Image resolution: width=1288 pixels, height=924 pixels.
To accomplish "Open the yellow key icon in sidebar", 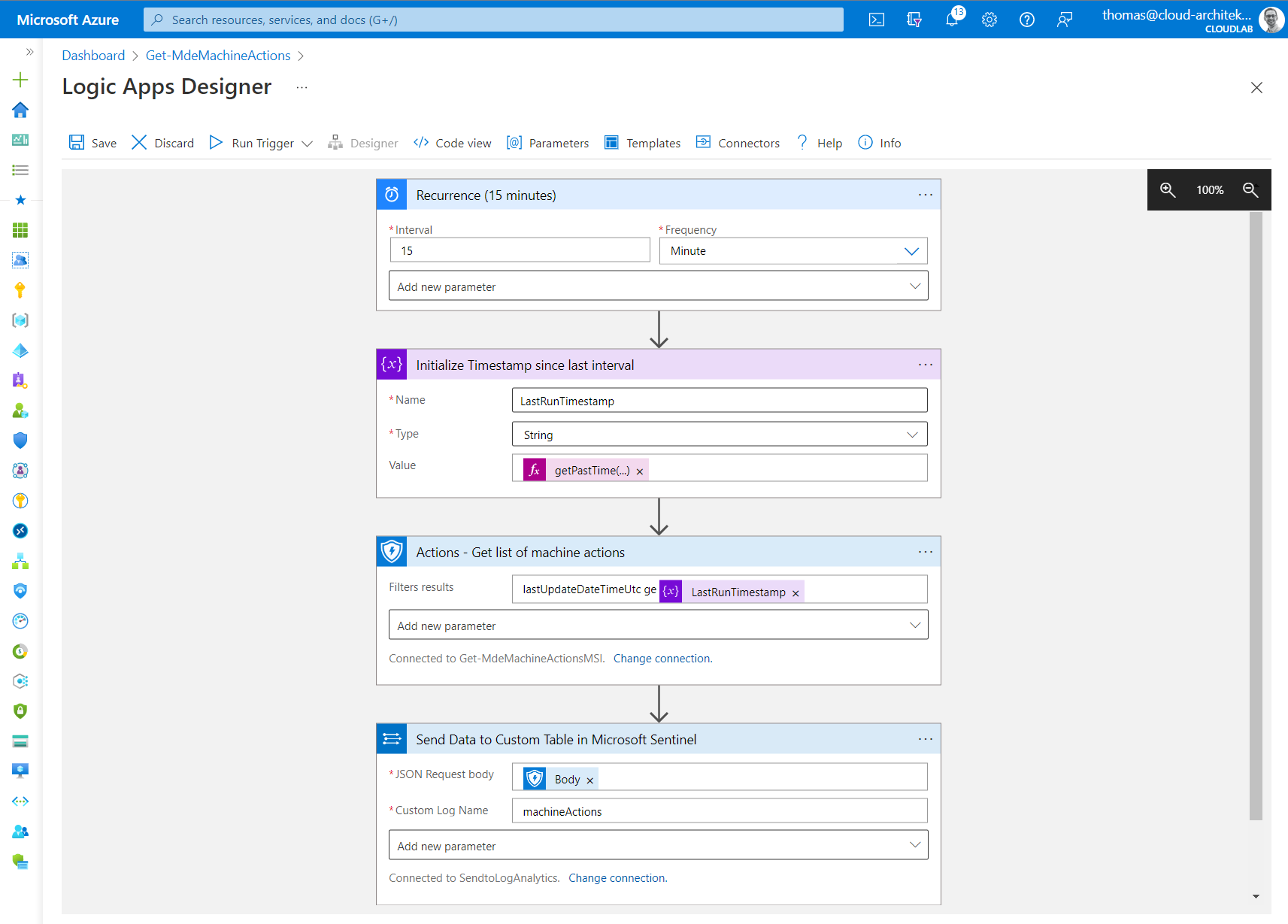I will click(20, 290).
